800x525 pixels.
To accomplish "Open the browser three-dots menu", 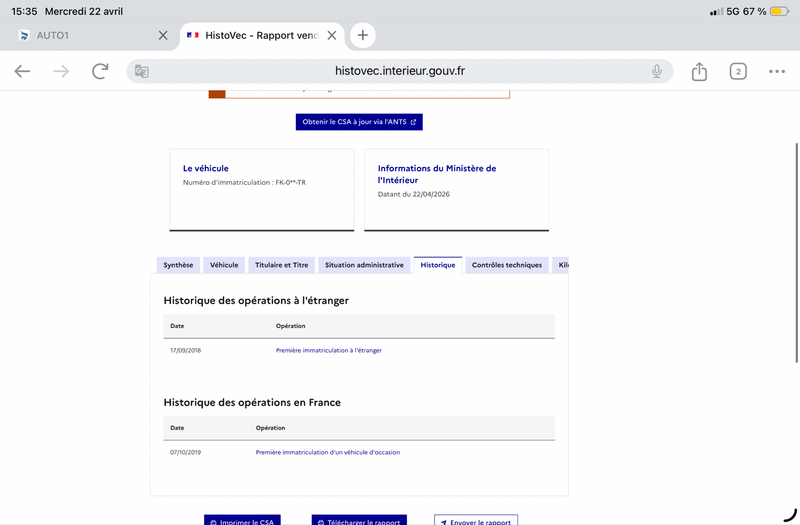I will pos(777,71).
